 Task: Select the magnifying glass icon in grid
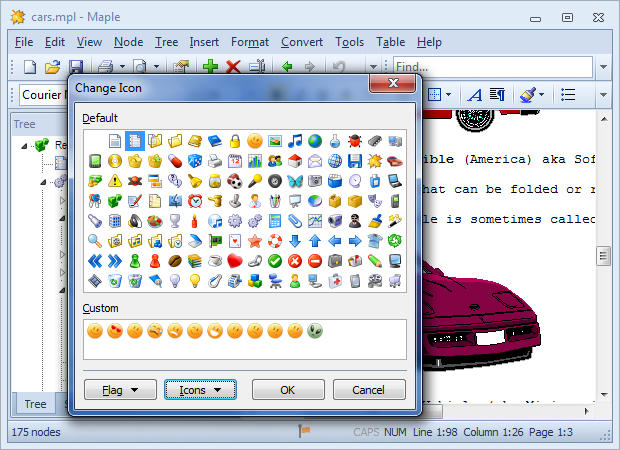(x=95, y=241)
